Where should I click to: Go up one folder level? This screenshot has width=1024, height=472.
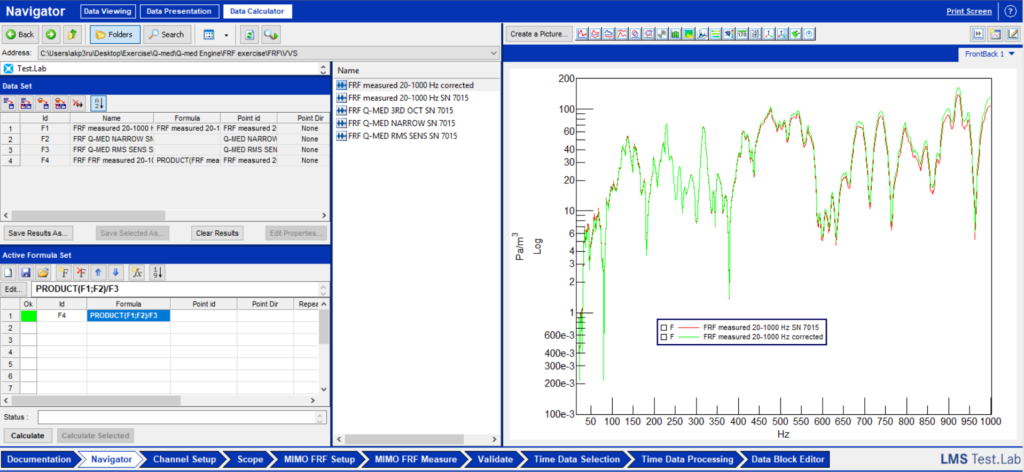(73, 34)
